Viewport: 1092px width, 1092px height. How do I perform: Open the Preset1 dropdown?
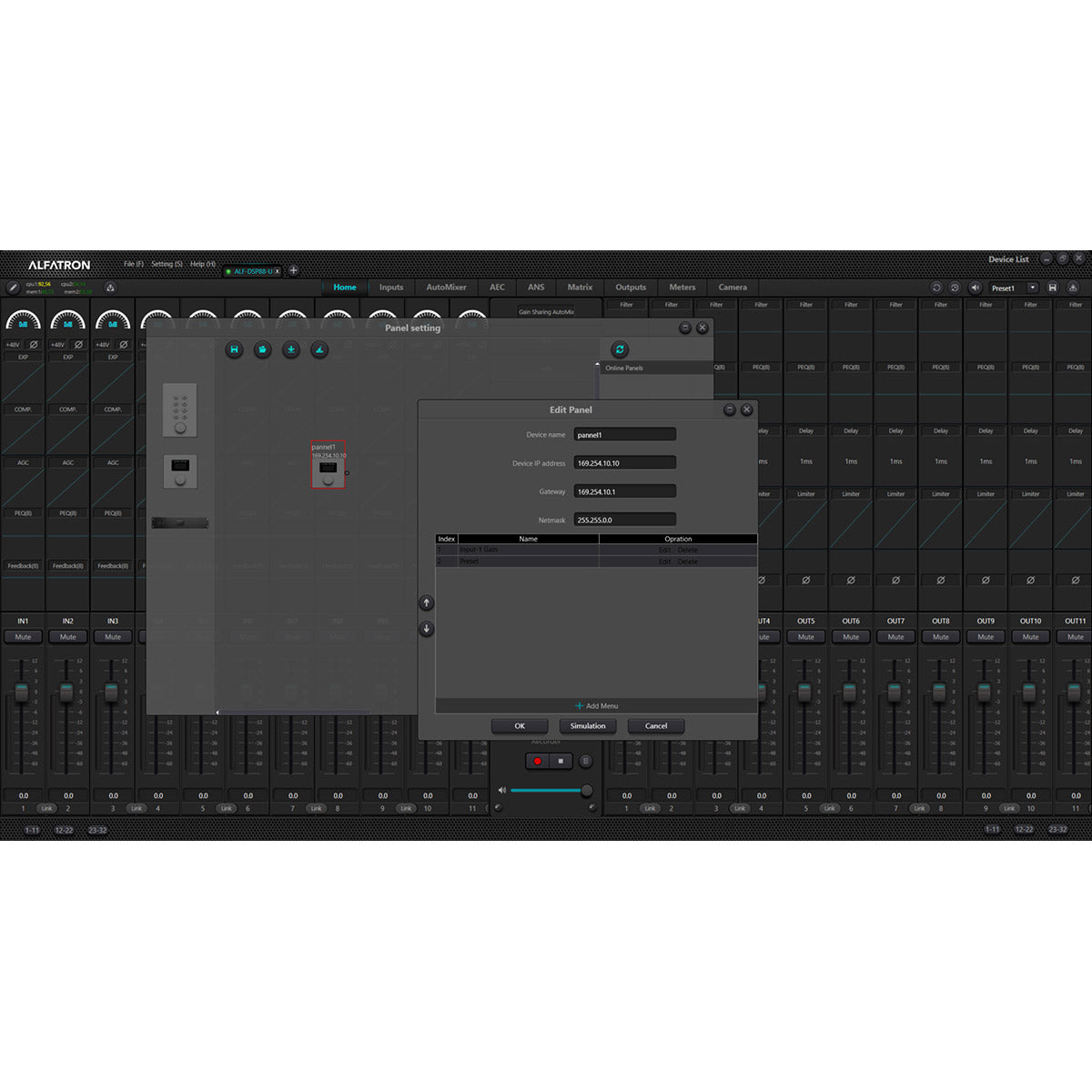coord(1035,288)
